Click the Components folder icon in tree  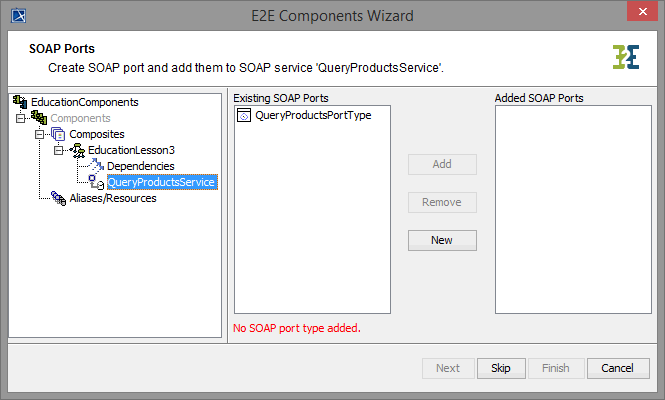[x=38, y=118]
